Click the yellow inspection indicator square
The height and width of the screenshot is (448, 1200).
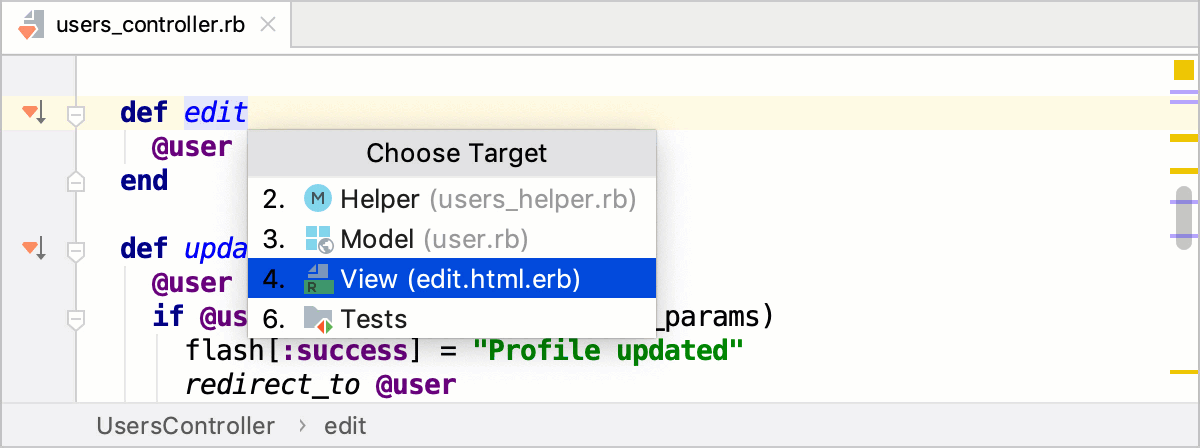[x=1183, y=70]
